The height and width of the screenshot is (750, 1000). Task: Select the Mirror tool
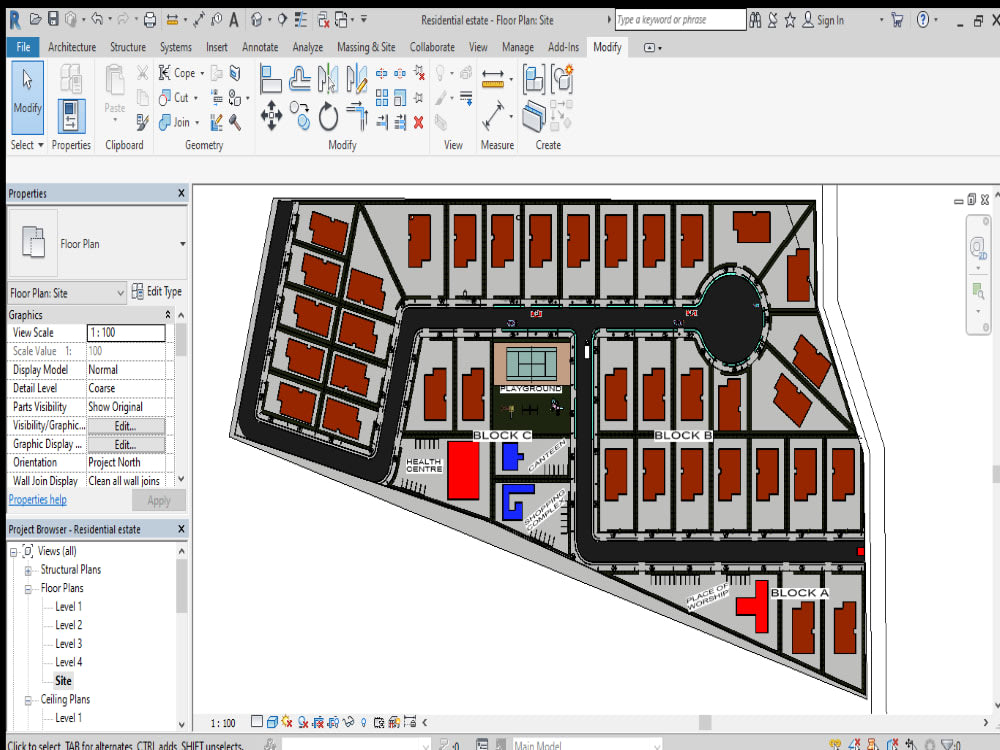[326, 76]
